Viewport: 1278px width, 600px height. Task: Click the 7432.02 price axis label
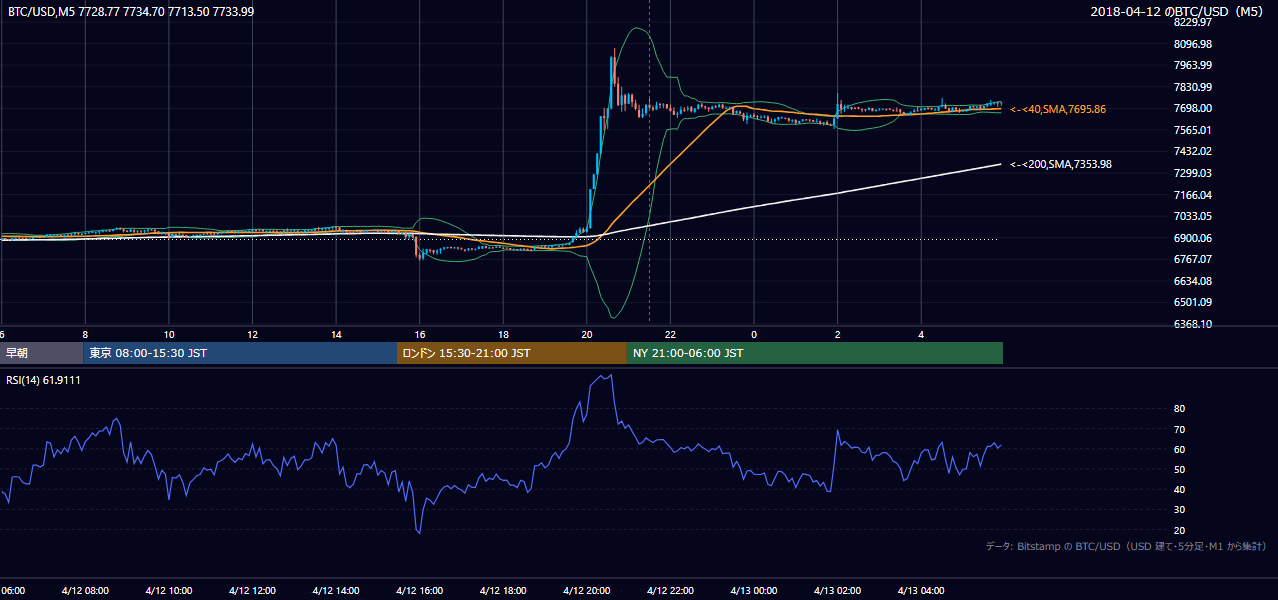tap(1193, 152)
